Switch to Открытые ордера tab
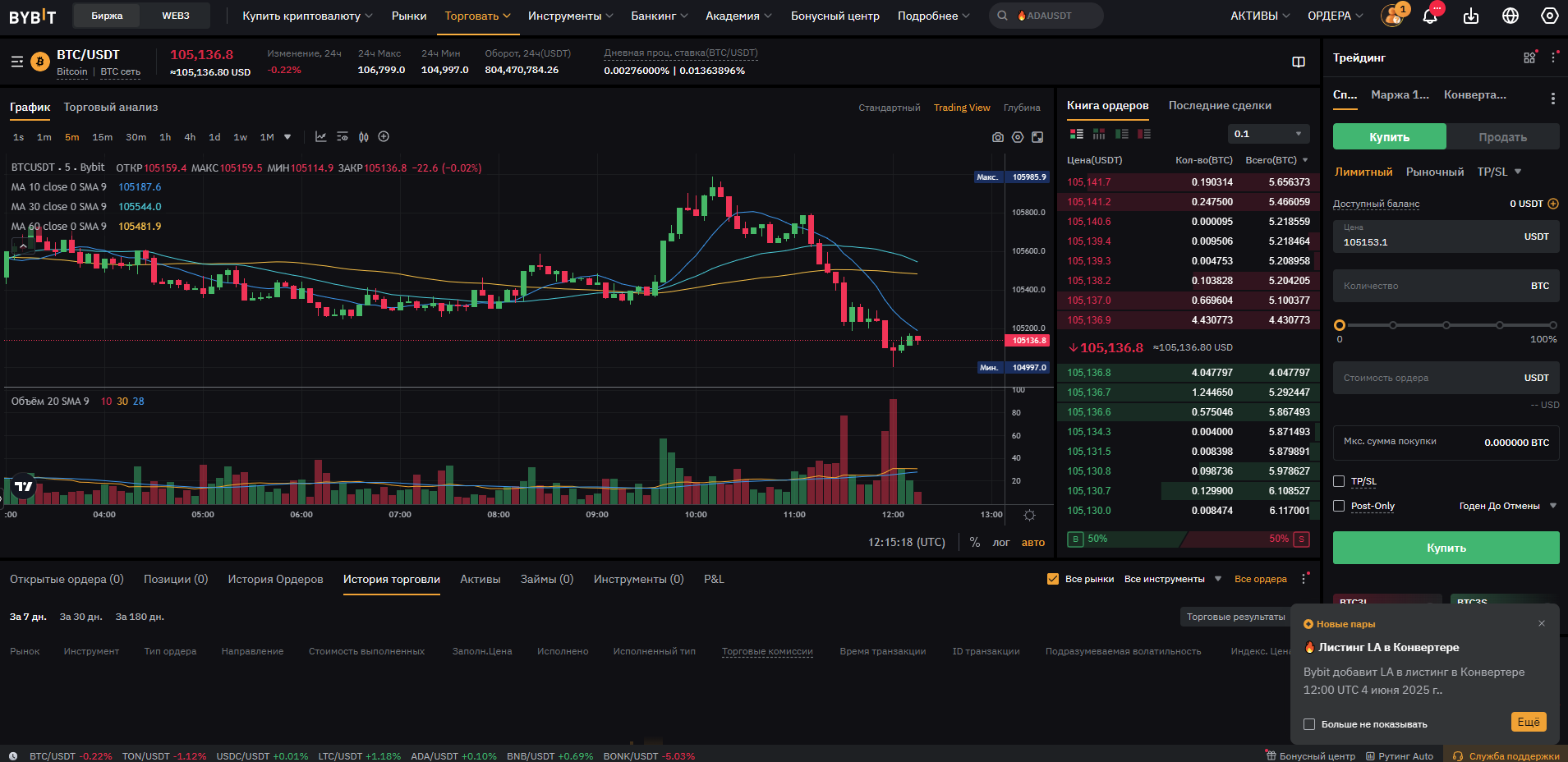Image resolution: width=1568 pixels, height=762 pixels. click(67, 579)
